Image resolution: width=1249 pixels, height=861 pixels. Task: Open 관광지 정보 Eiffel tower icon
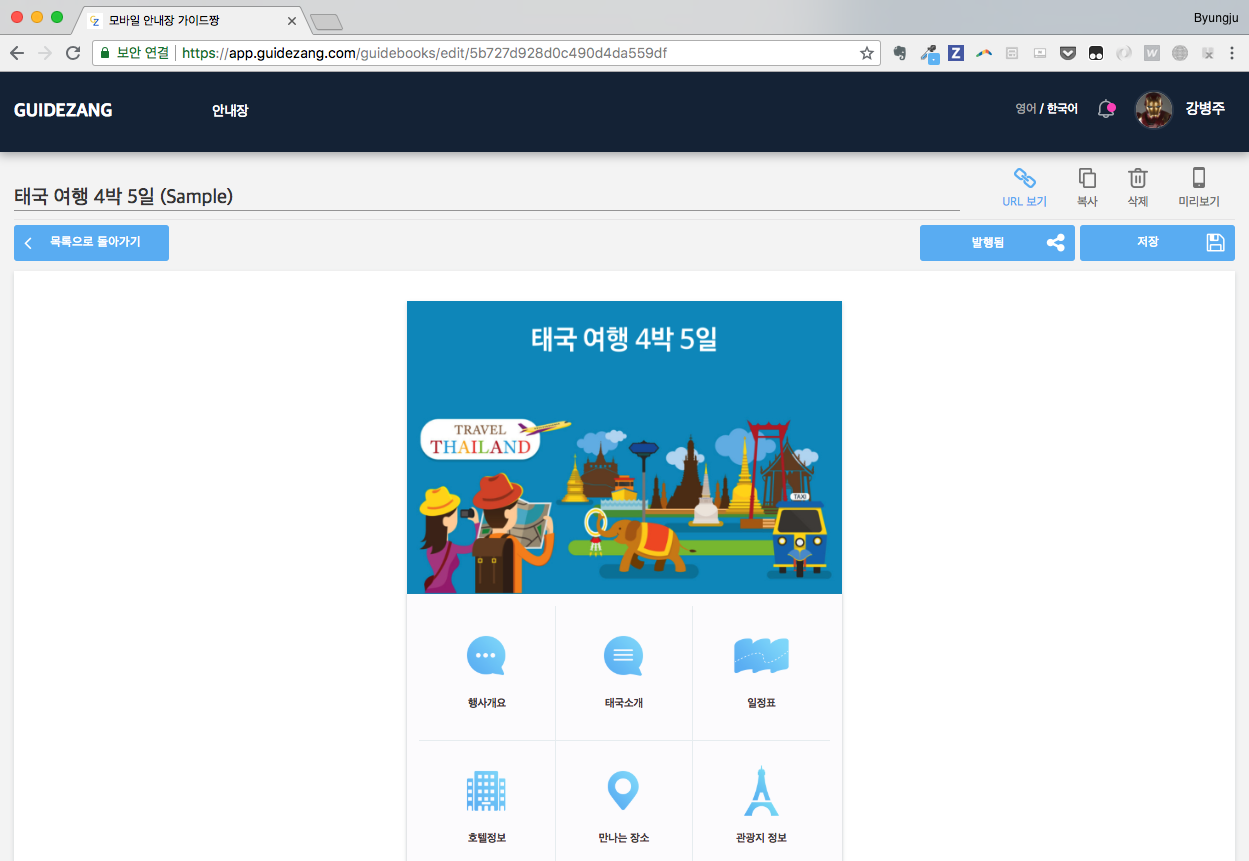coord(761,791)
